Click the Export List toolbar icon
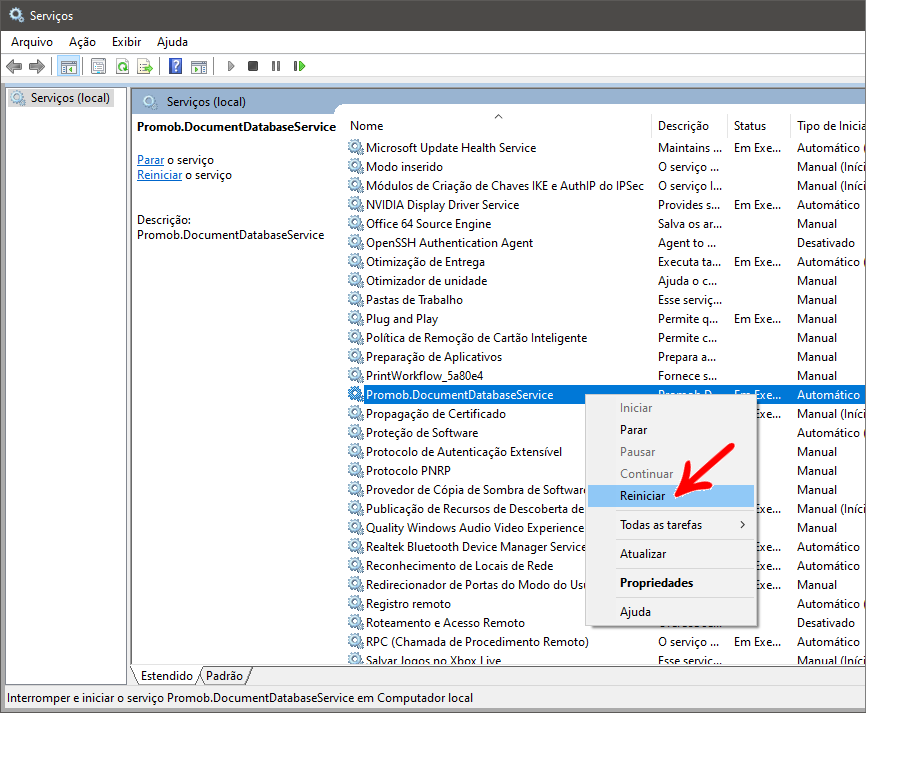Image resolution: width=922 pixels, height=760 pixels. [x=145, y=66]
